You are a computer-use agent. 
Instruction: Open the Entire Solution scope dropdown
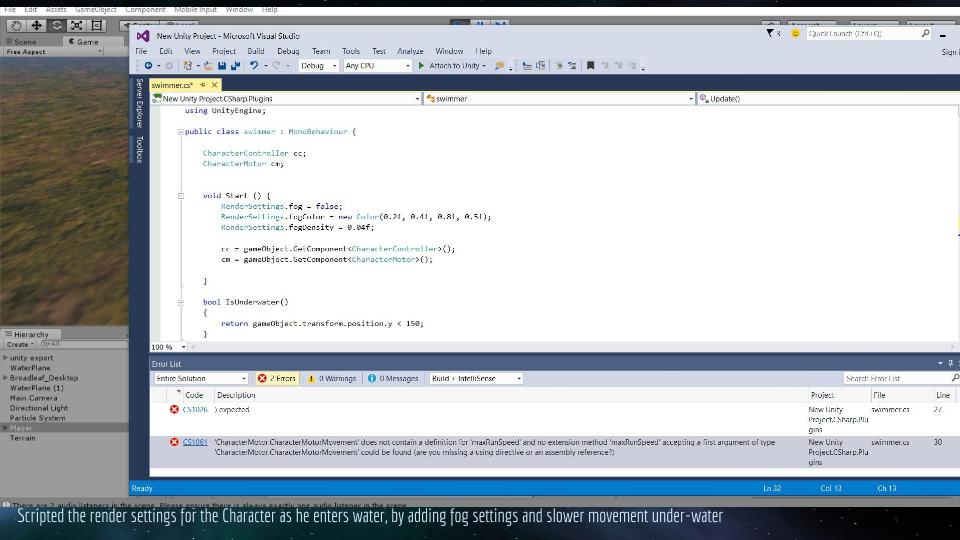(200, 379)
